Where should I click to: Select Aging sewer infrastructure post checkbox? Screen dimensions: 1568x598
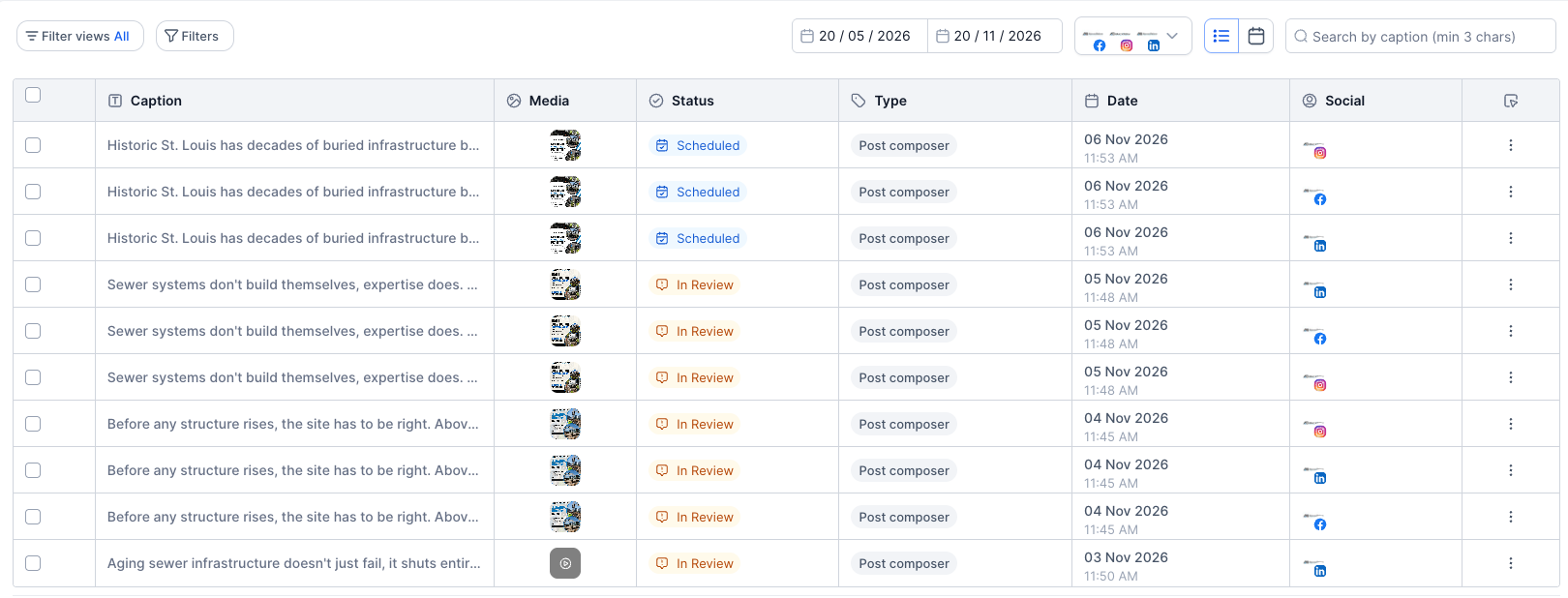coord(33,563)
